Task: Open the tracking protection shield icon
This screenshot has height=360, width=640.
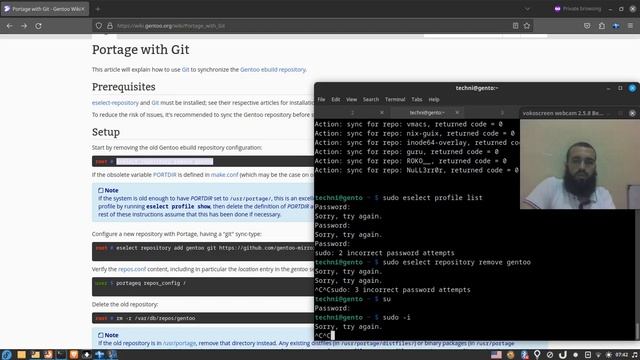Action: (99, 26)
